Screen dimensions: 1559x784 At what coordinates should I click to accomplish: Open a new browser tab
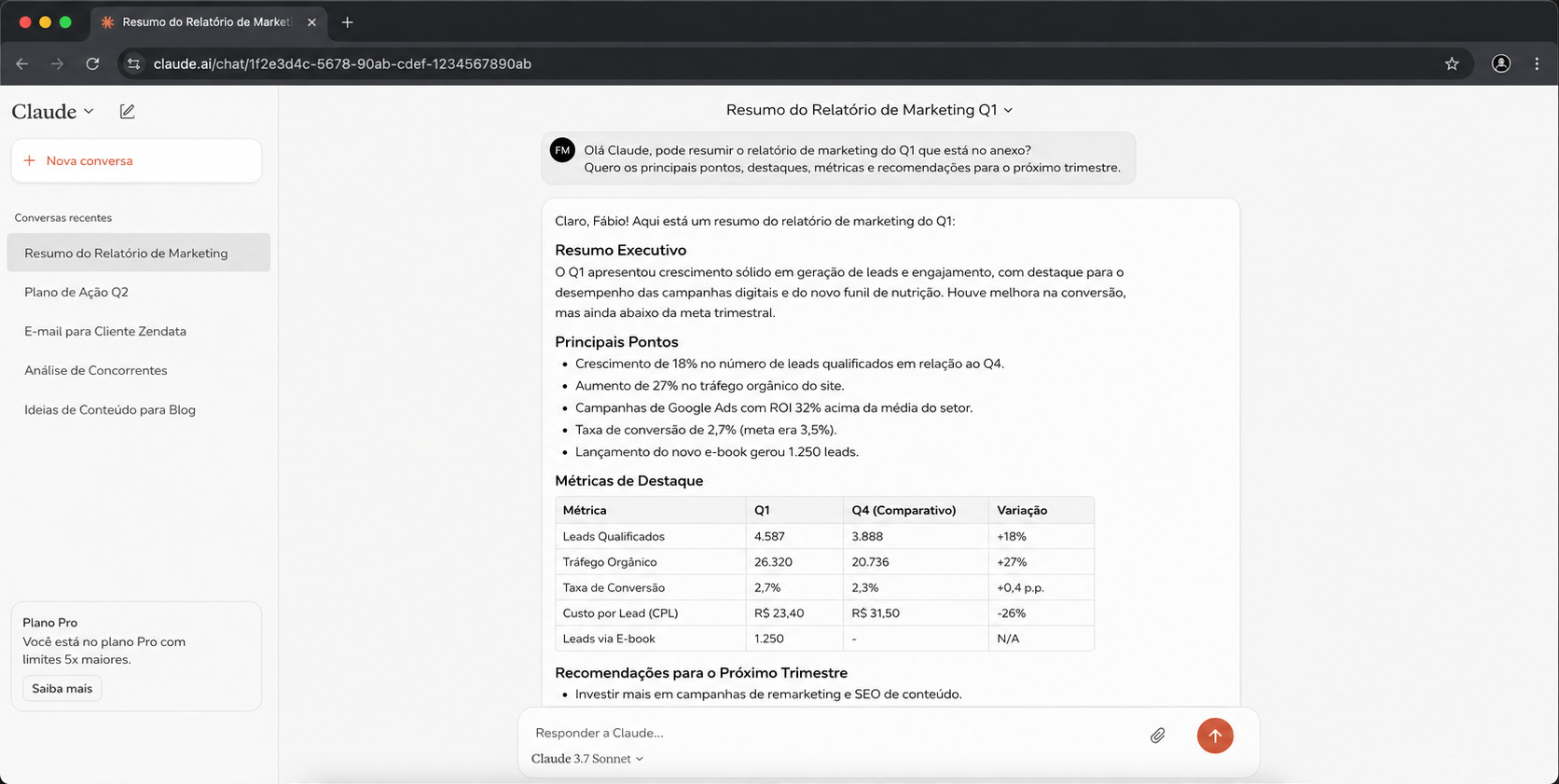[347, 21]
